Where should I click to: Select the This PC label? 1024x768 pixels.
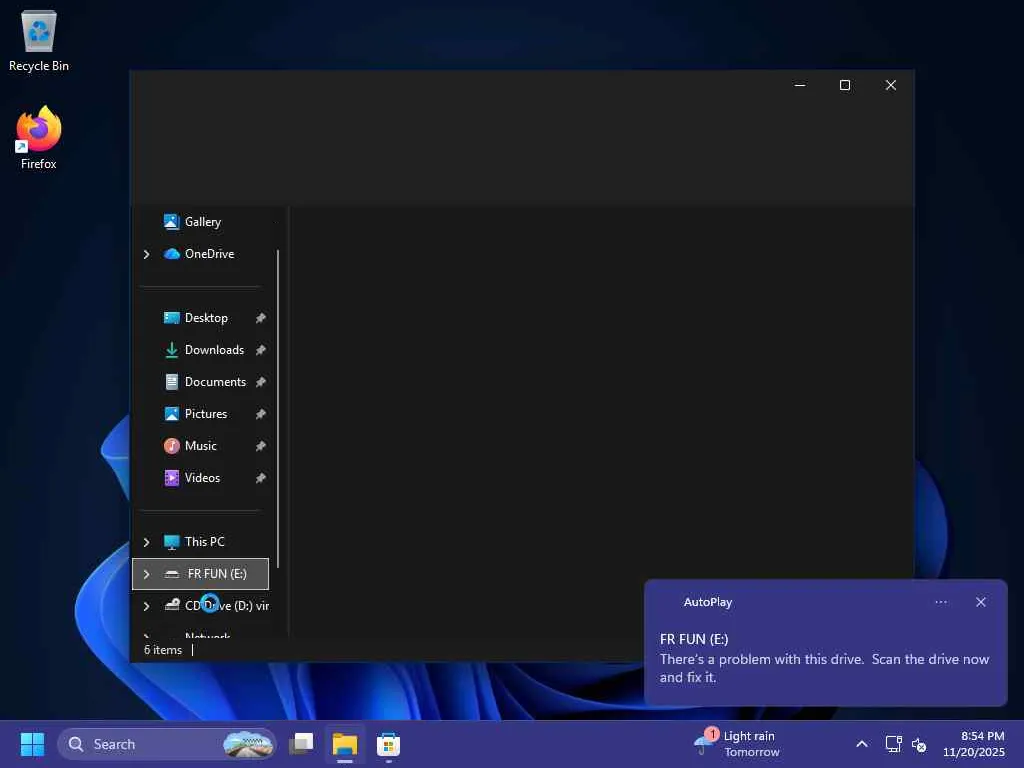(x=204, y=542)
